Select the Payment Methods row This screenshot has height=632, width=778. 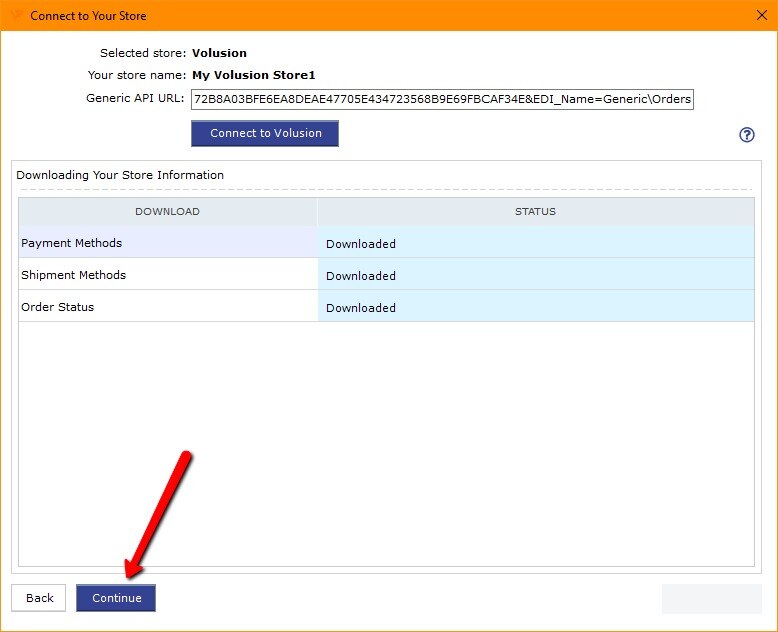pyautogui.click(x=386, y=243)
